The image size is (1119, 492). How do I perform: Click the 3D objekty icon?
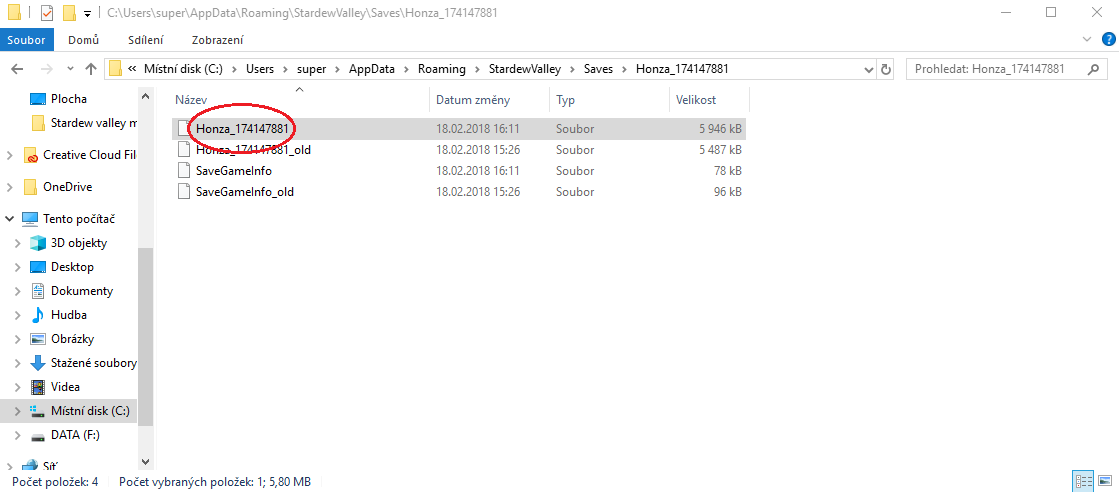click(38, 243)
